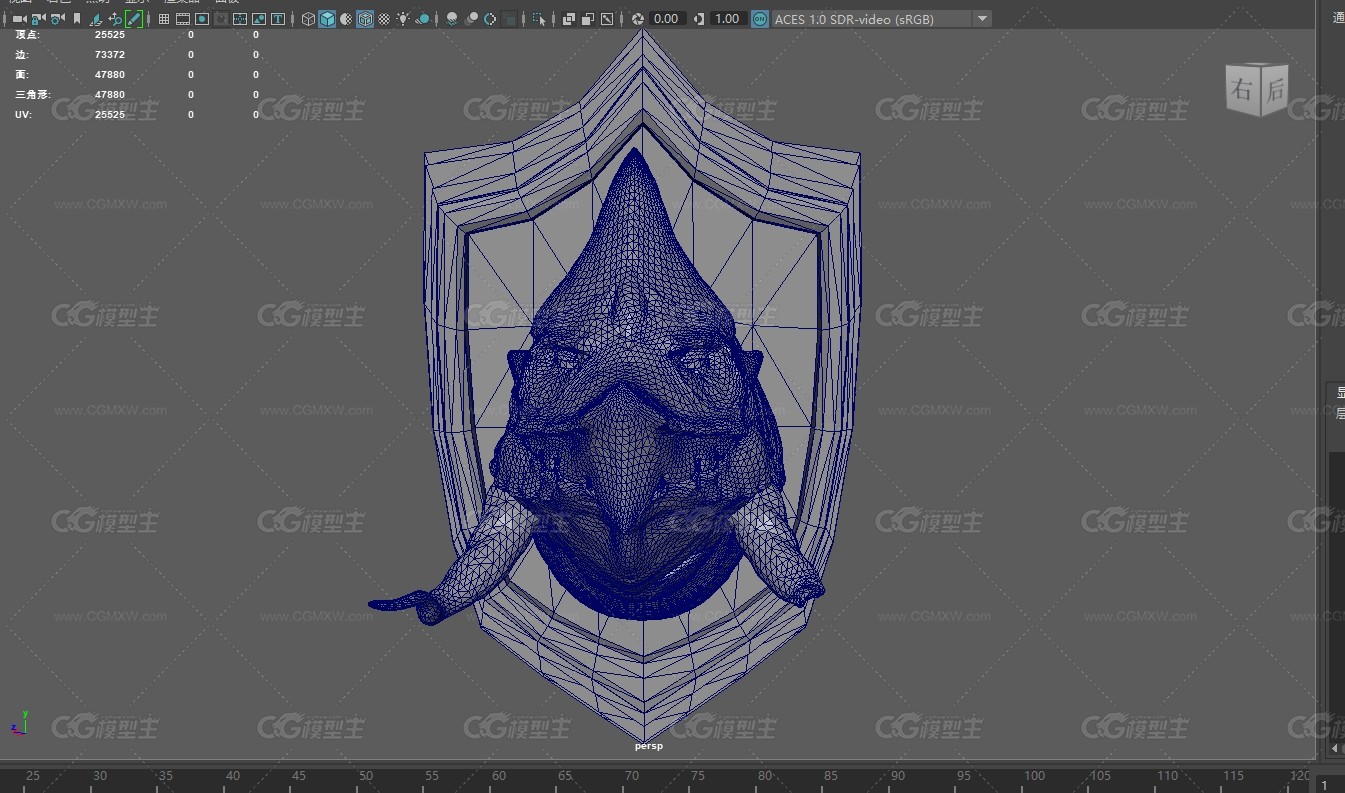Image resolution: width=1345 pixels, height=793 pixels.
Task: Click the Motion Blur icon
Action: click(x=471, y=19)
